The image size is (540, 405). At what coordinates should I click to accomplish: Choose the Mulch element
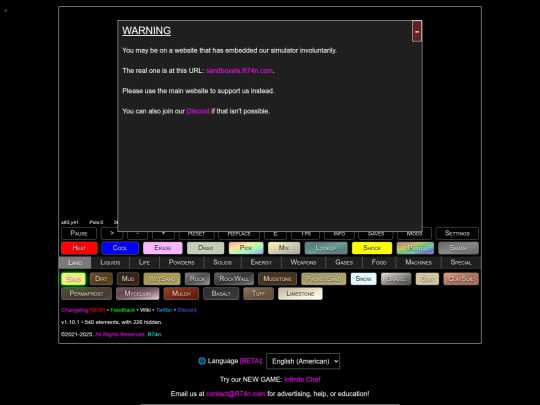(x=181, y=294)
